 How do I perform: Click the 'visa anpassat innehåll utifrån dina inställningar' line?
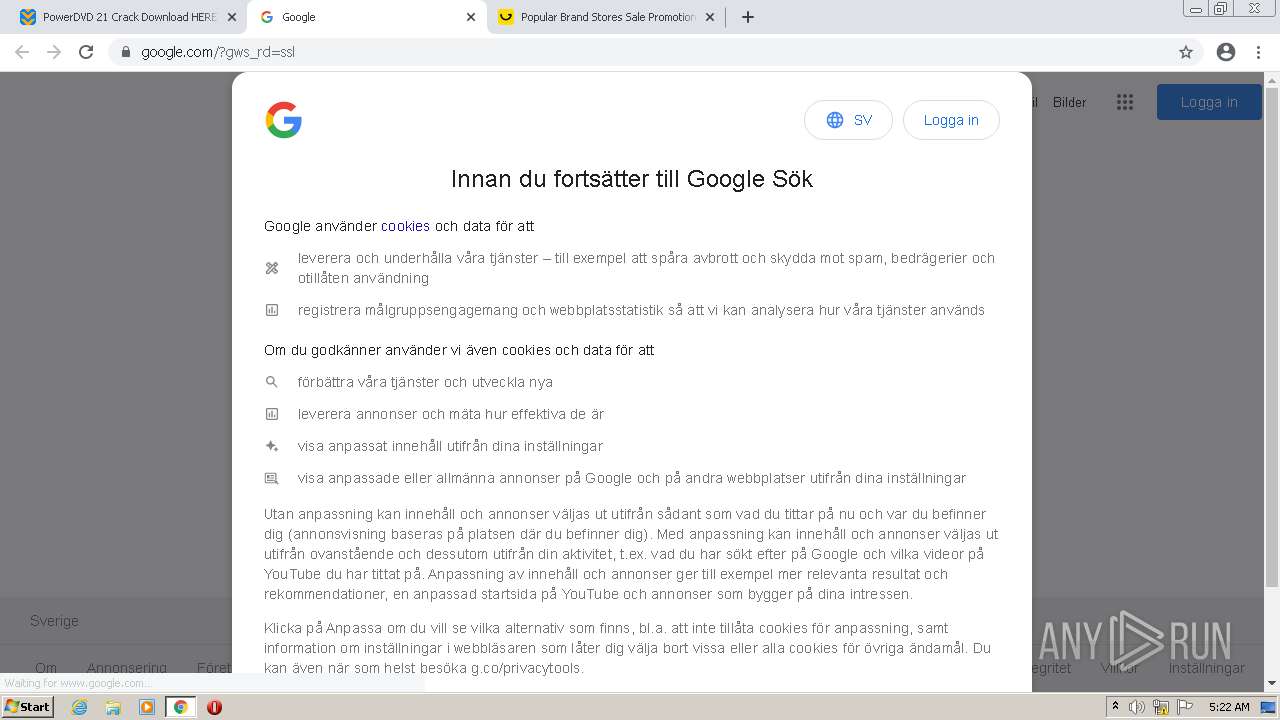[x=450, y=446]
